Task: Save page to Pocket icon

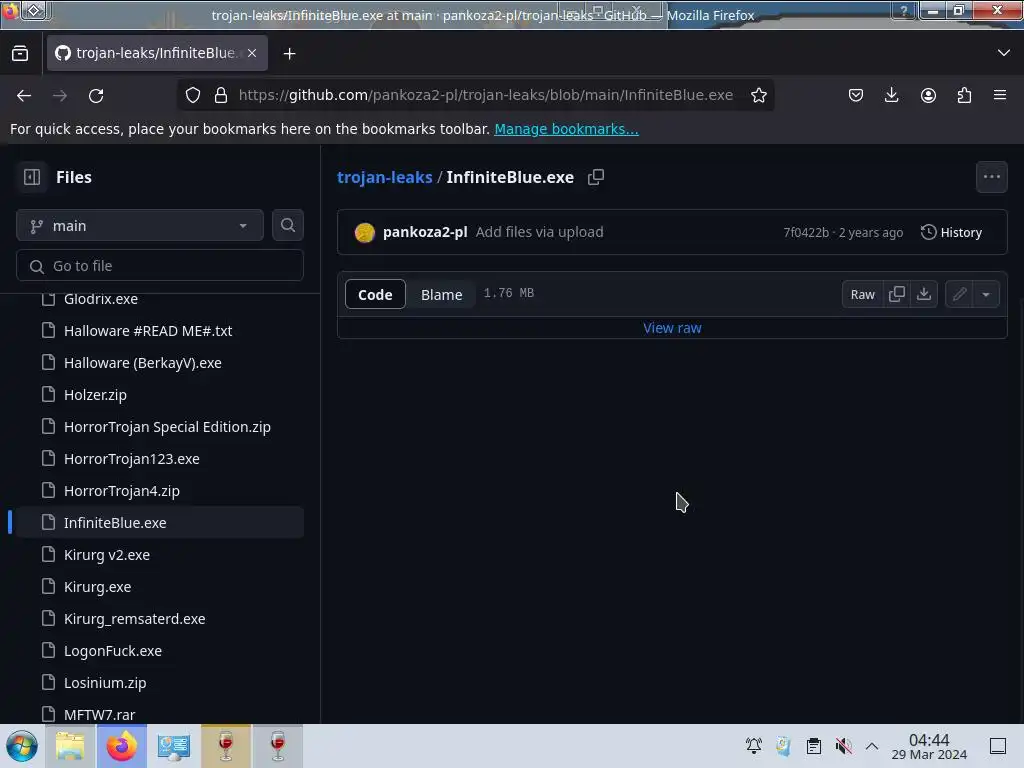Action: click(856, 95)
